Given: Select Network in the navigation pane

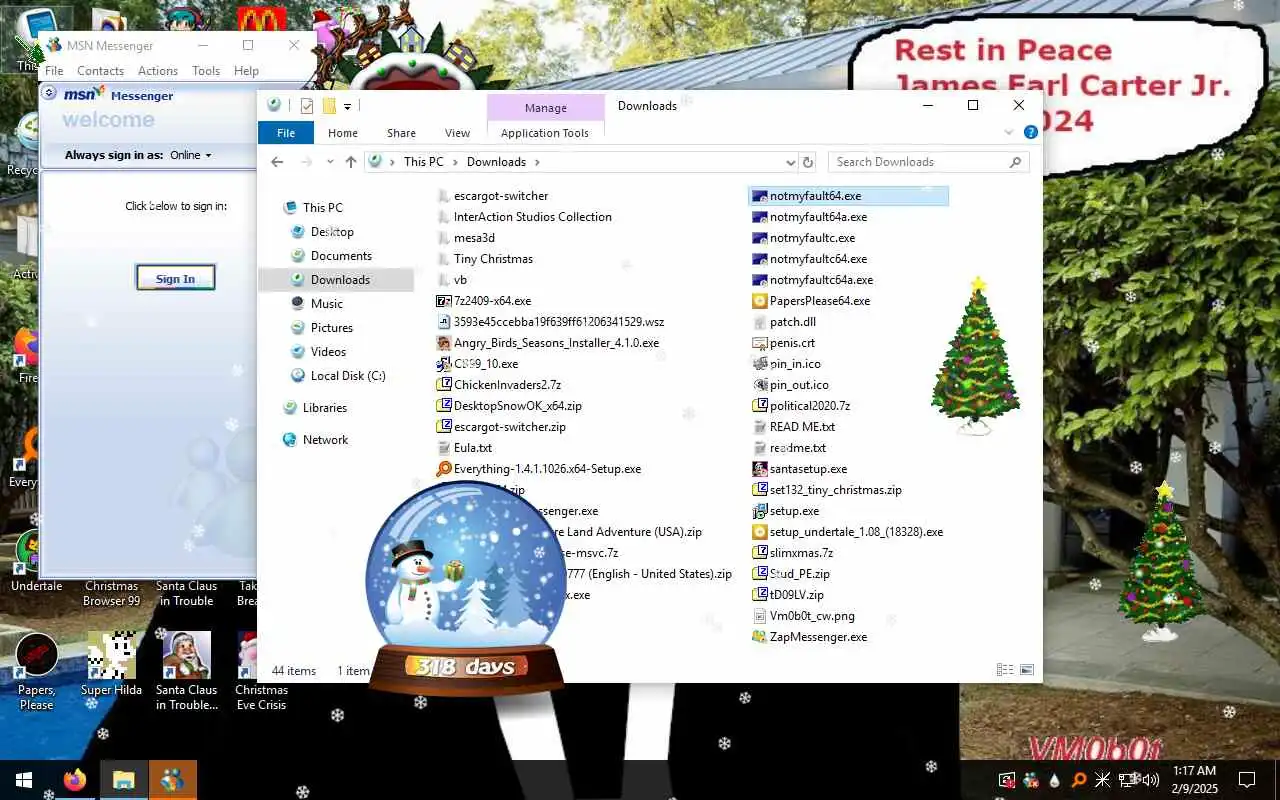Looking at the screenshot, I should pos(325,440).
